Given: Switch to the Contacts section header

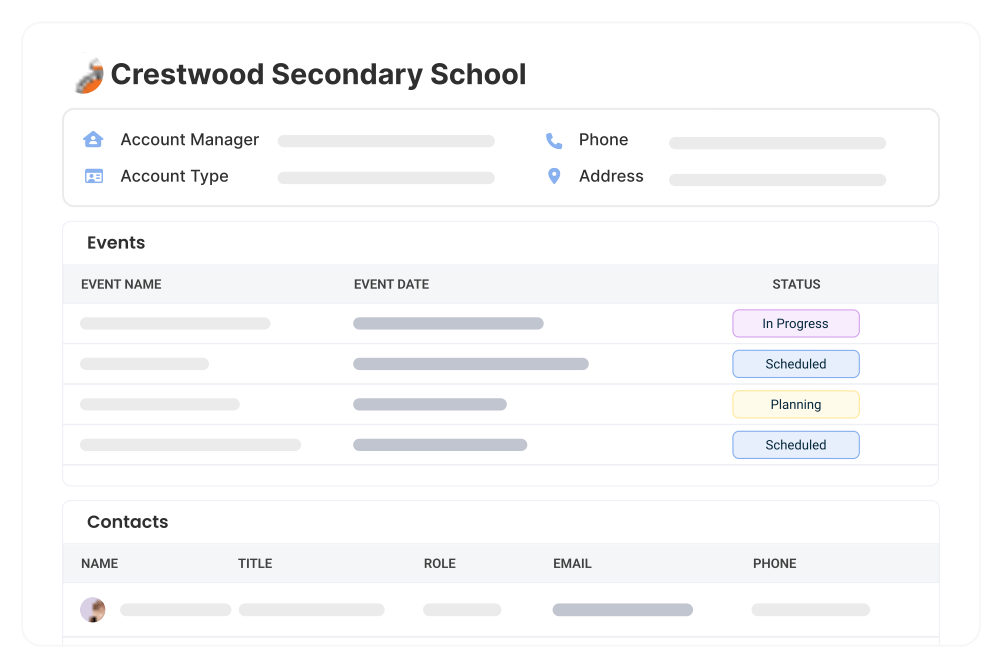Looking at the screenshot, I should click(128, 521).
